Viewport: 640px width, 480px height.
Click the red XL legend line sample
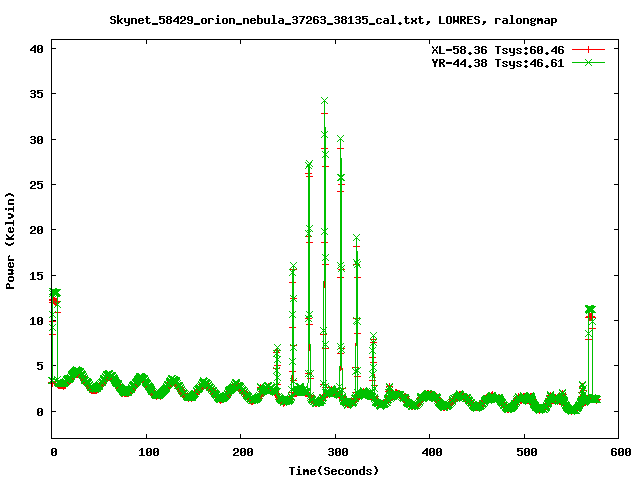tap(588, 50)
